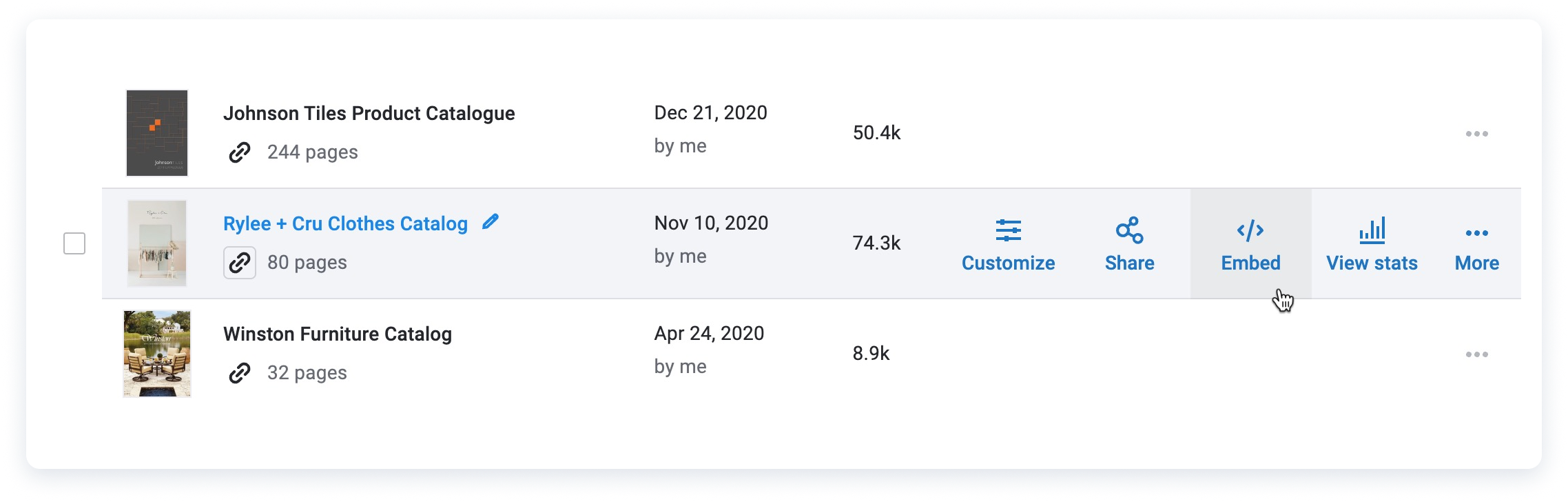Toggle the checkbox for Rylee + Cru Catalog row

coord(73,243)
